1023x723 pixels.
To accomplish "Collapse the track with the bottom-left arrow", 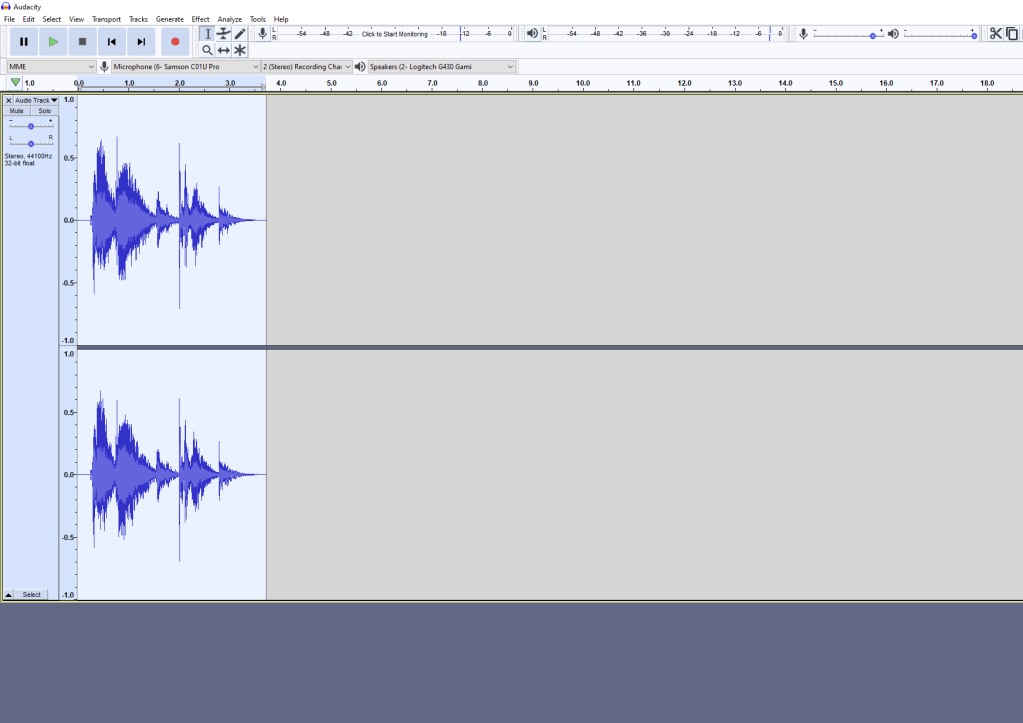I will click(9, 594).
